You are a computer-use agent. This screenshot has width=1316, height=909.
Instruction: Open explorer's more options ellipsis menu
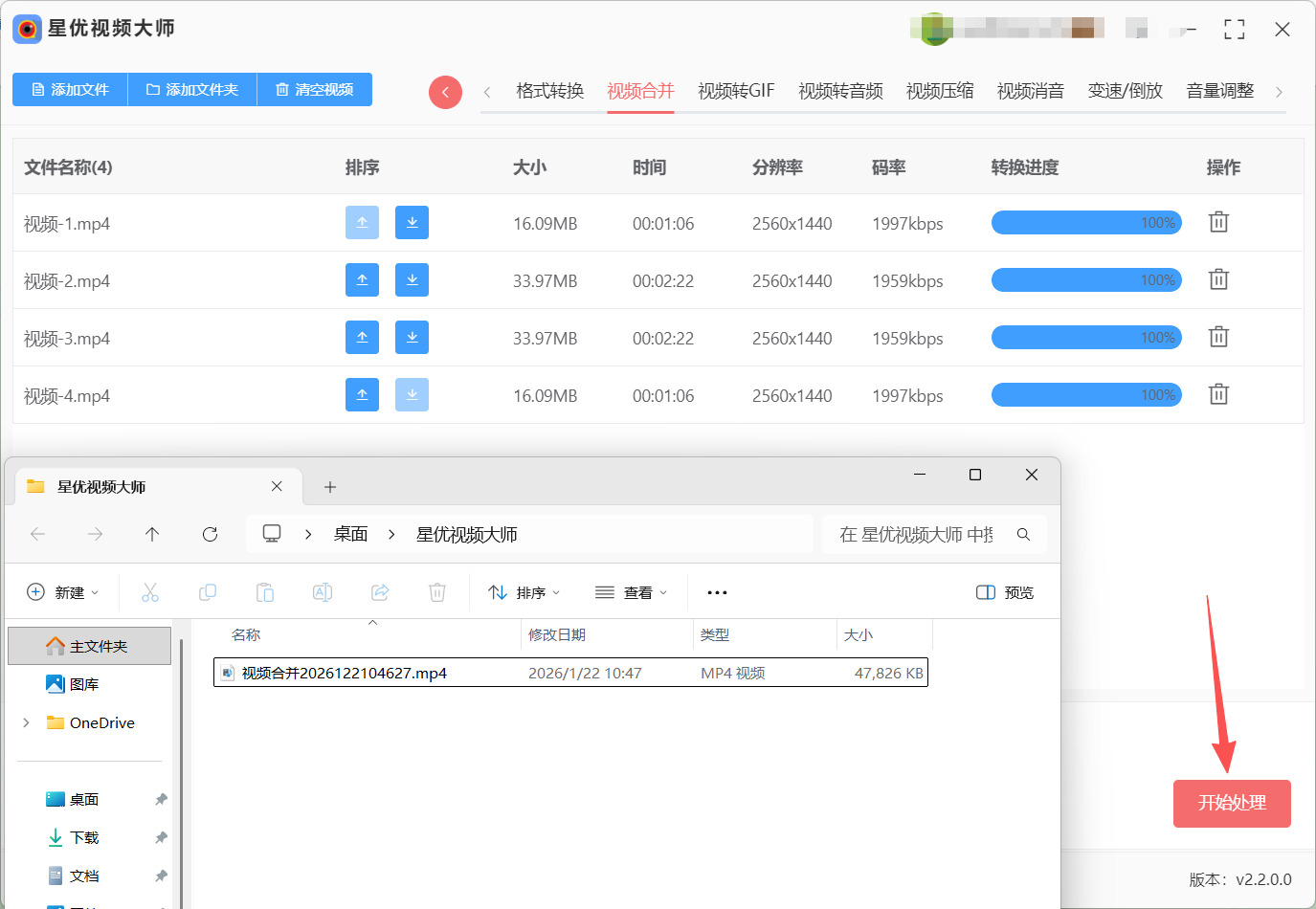coord(717,592)
